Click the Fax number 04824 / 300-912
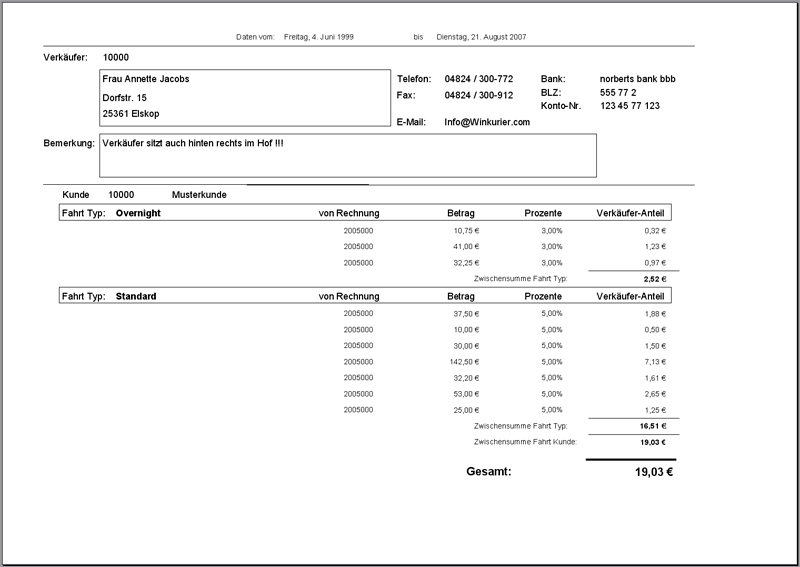The height and width of the screenshot is (567, 800). (479, 96)
